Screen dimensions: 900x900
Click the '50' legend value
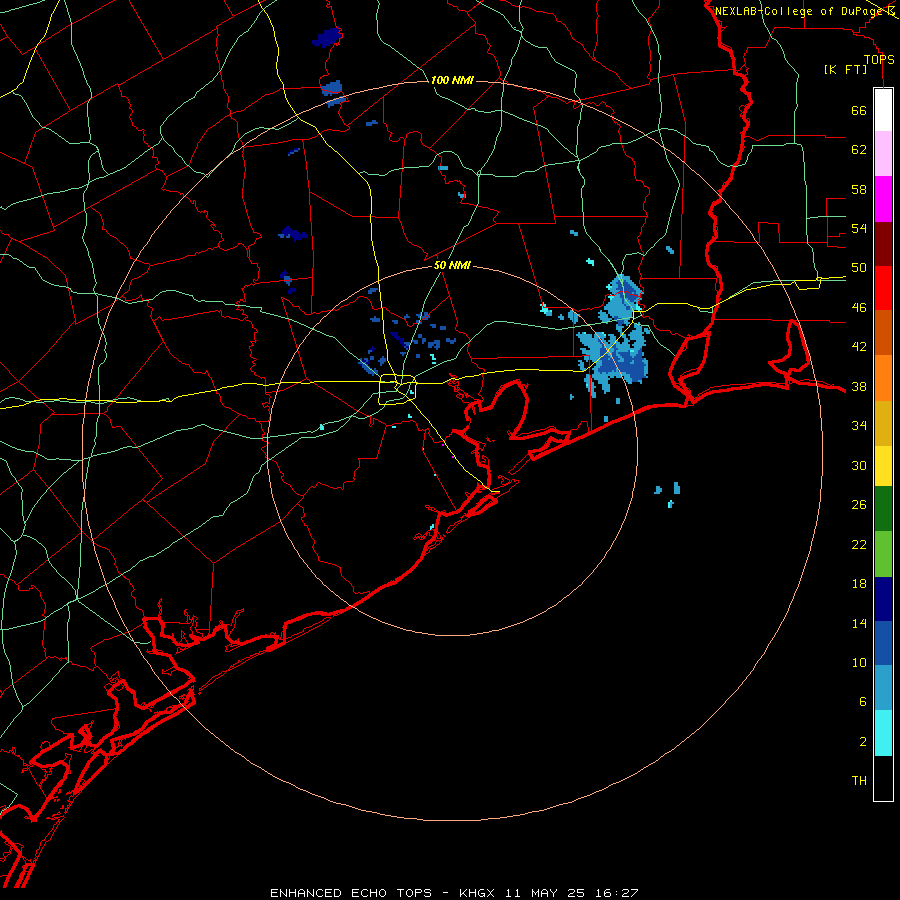[859, 268]
